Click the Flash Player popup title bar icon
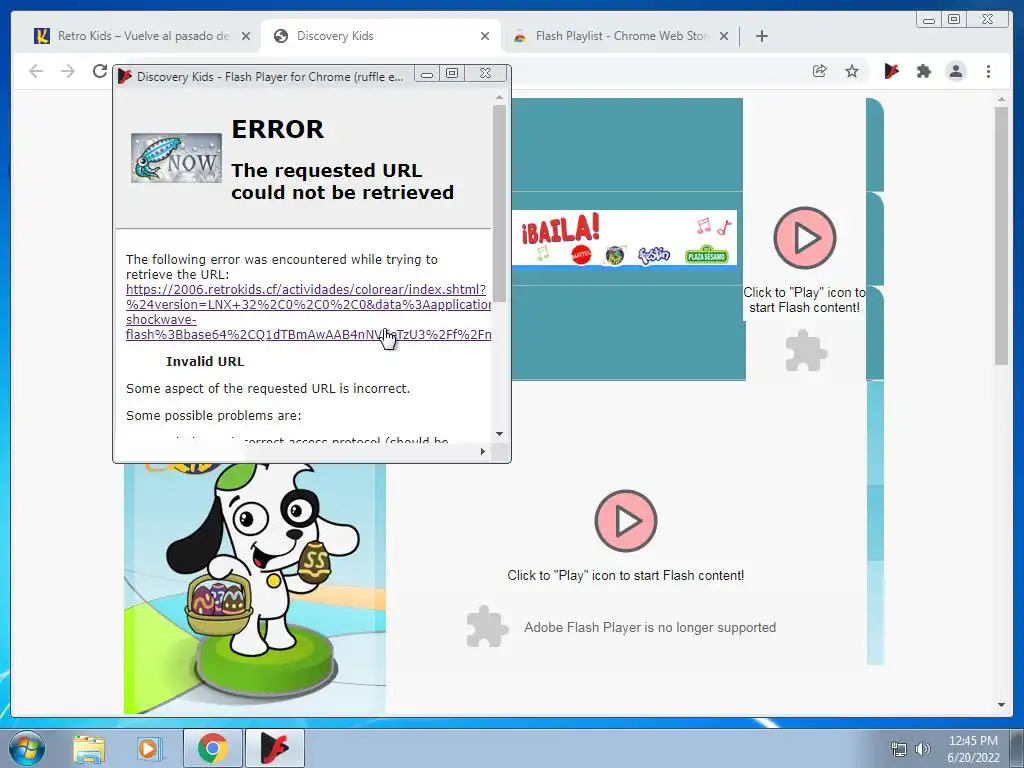This screenshot has height=768, width=1024. point(125,76)
